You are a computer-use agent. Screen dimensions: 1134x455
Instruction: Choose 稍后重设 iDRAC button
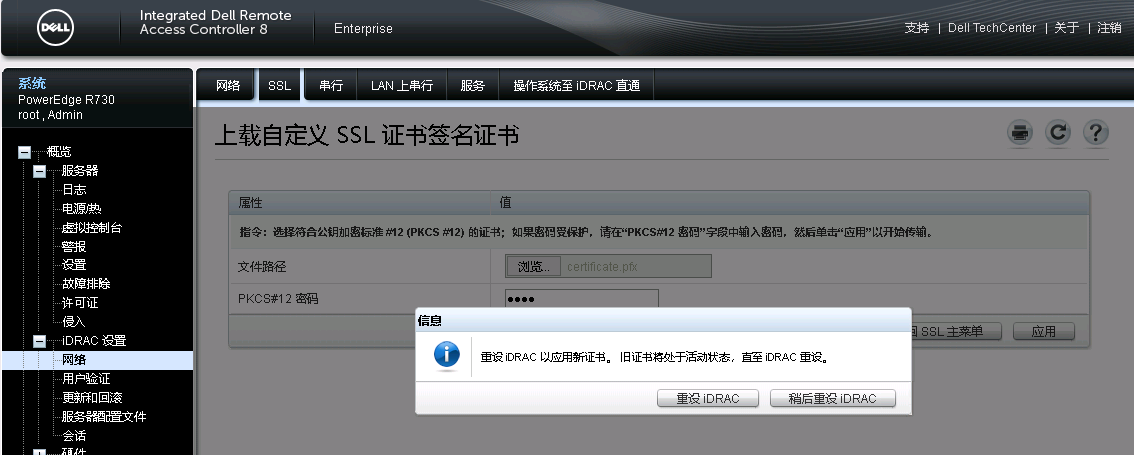tap(832, 399)
